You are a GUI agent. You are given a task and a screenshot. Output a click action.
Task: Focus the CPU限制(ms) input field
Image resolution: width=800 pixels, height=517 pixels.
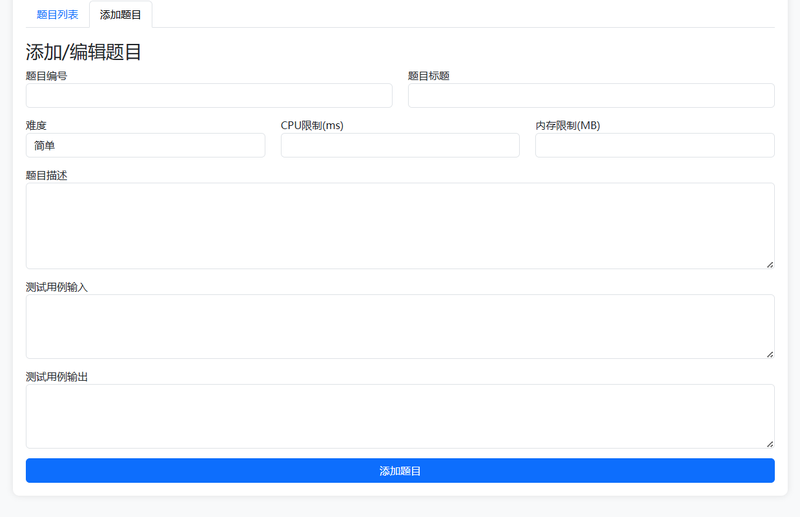pyautogui.click(x=400, y=145)
